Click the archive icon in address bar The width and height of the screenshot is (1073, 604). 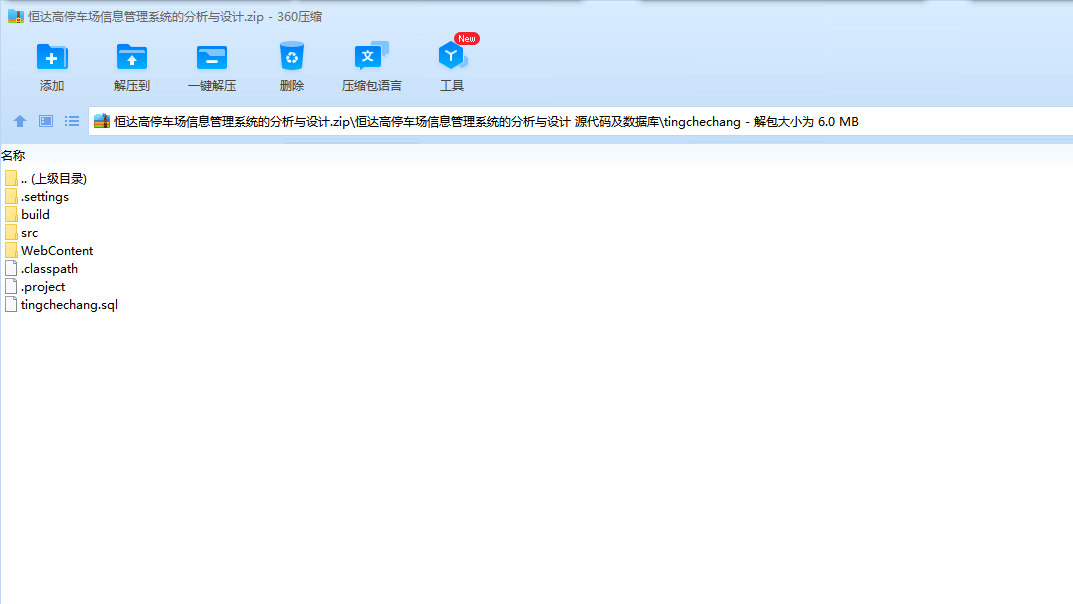click(102, 121)
